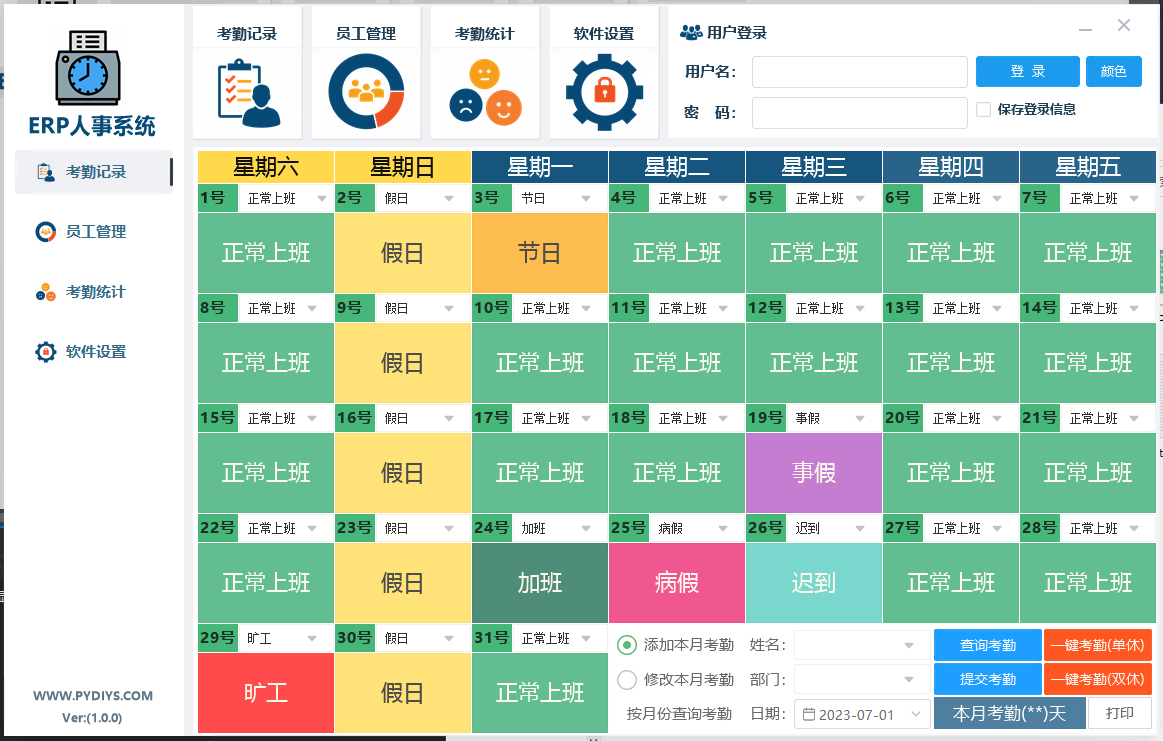The width and height of the screenshot is (1163, 741).
Task: Click the 员工管理 sidebar icon
Action: click(46, 232)
